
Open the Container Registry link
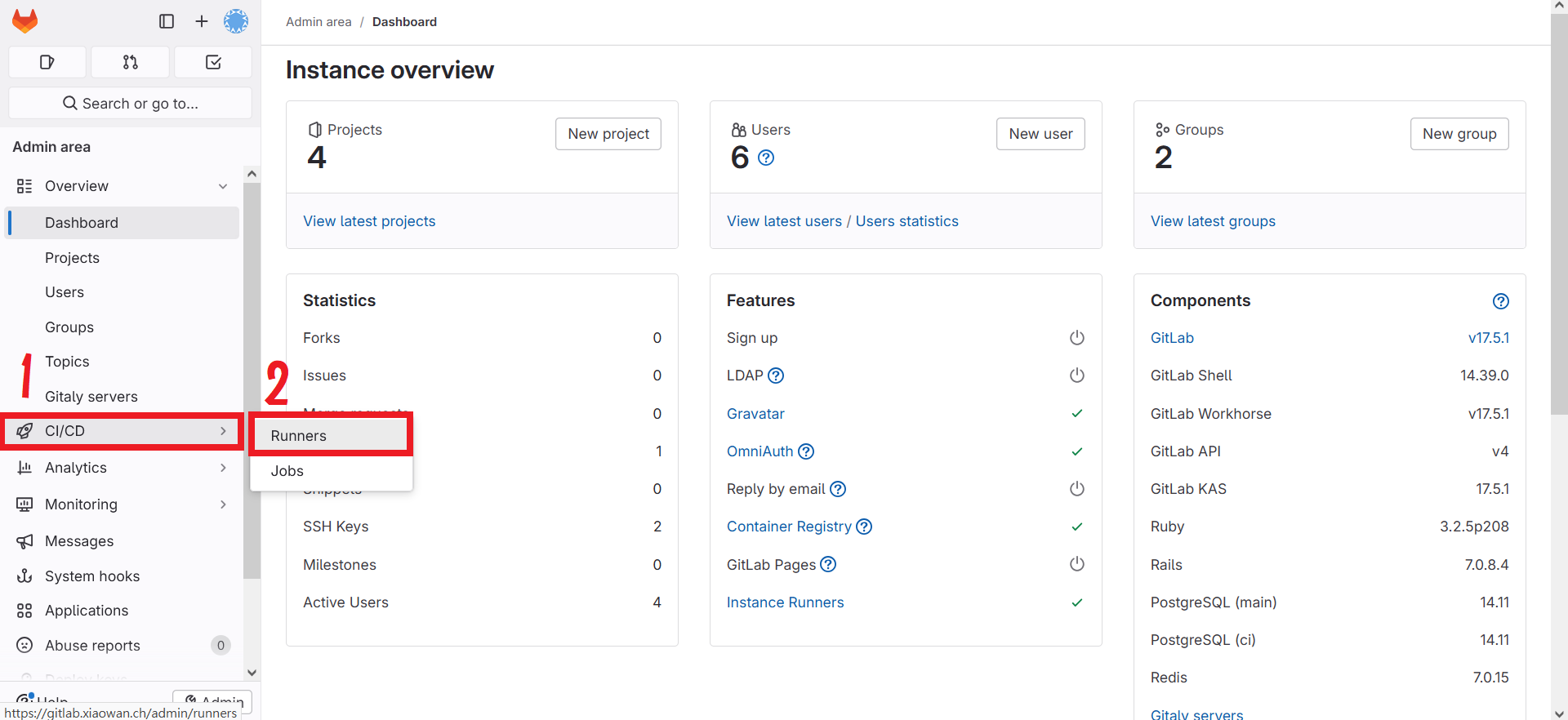pos(789,527)
